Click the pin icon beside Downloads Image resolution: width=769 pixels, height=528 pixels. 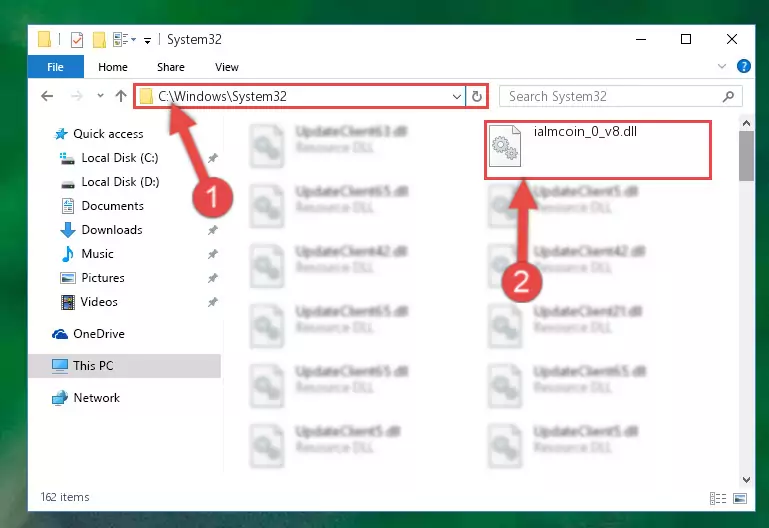click(212, 230)
